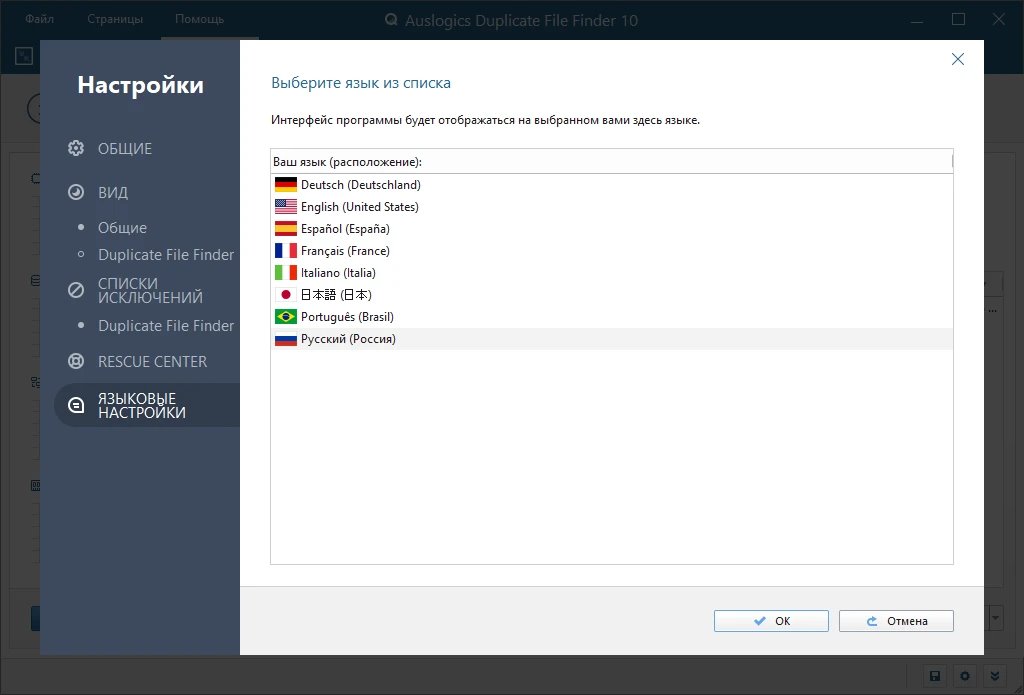This screenshot has height=695, width=1024.
Task: Click the СПИСКИ ИСКЛЮЧЕНИЙ ban icon
Action: (x=76, y=290)
